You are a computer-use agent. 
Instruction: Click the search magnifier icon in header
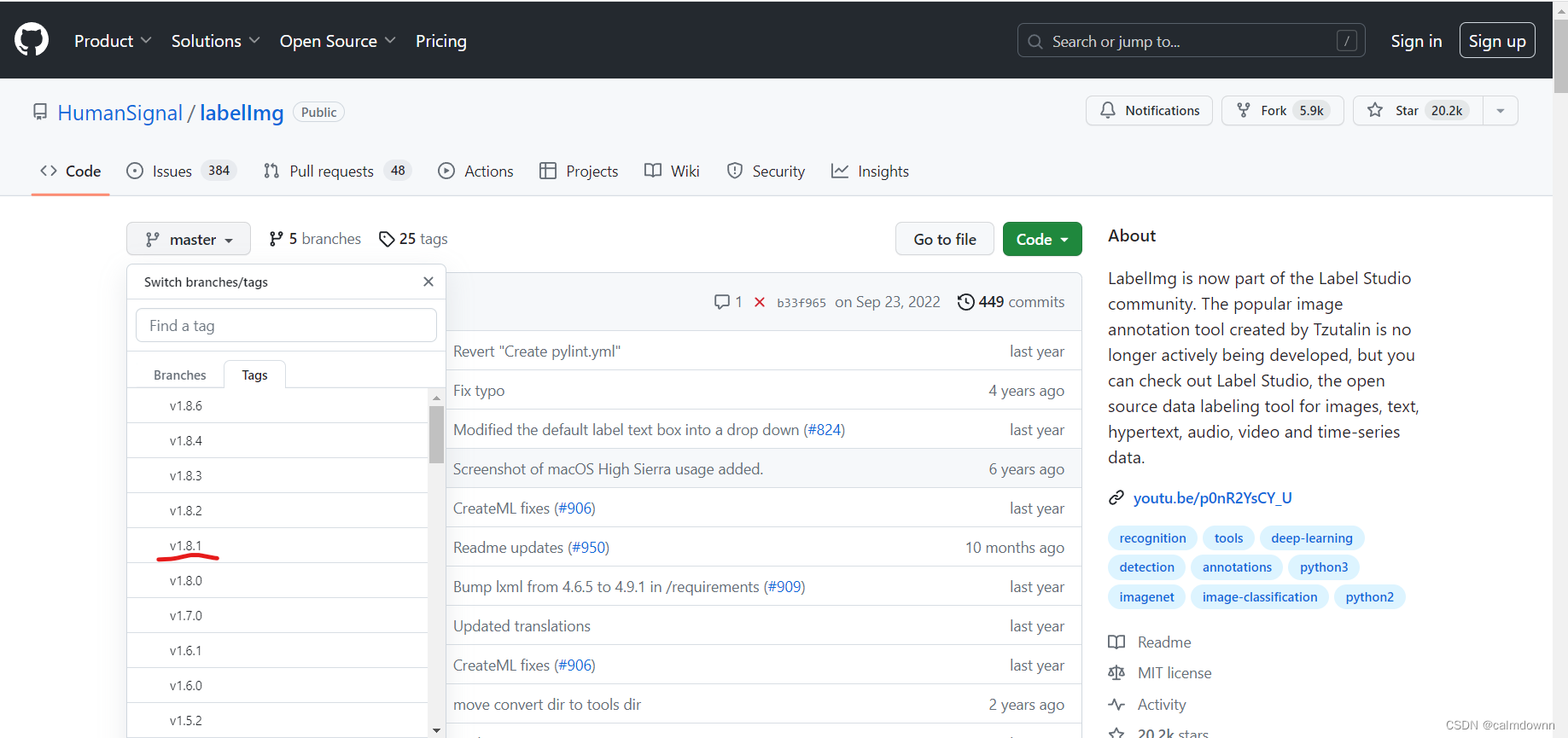1035,41
